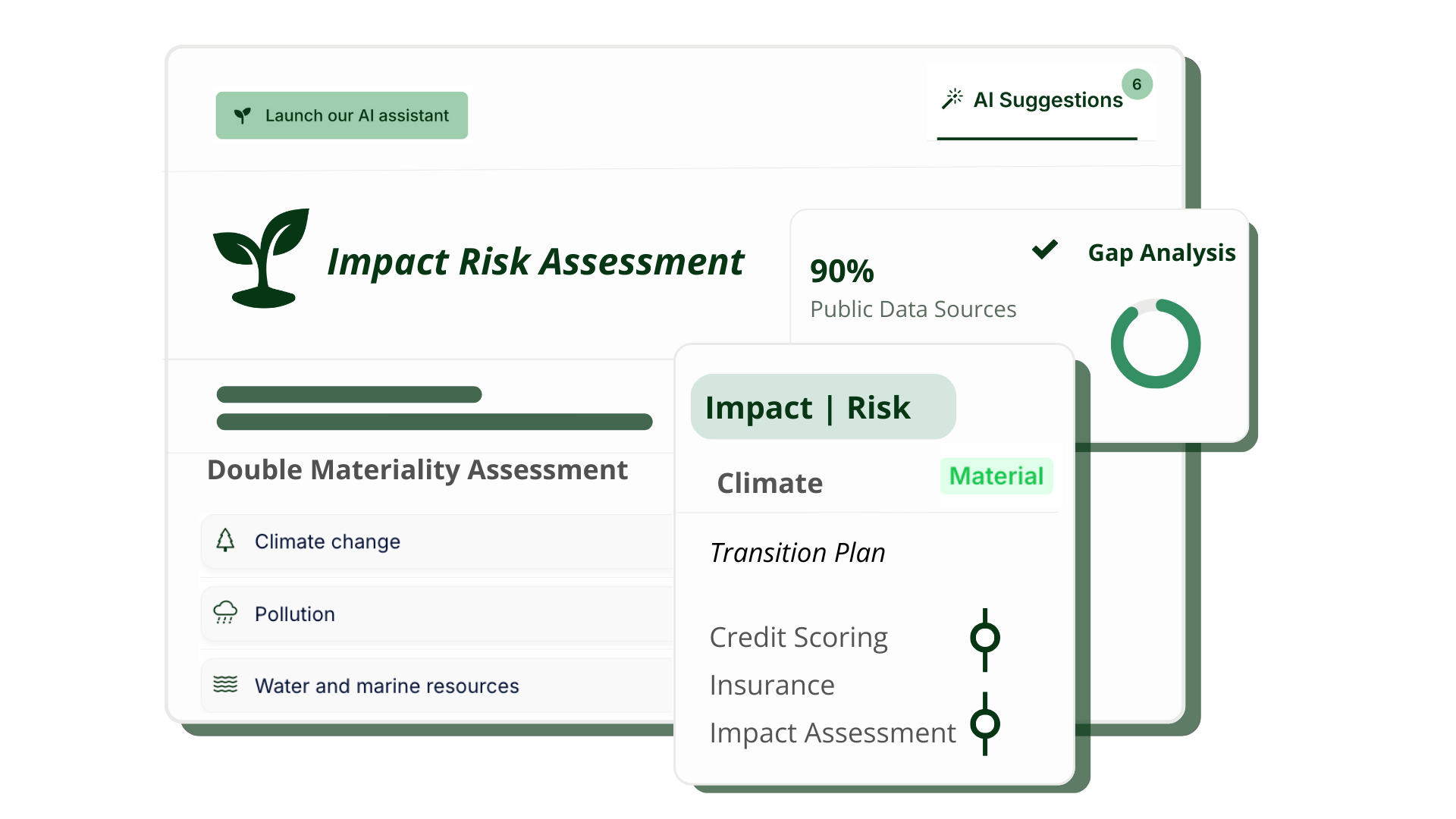Open the Transition Plan heading

797,553
